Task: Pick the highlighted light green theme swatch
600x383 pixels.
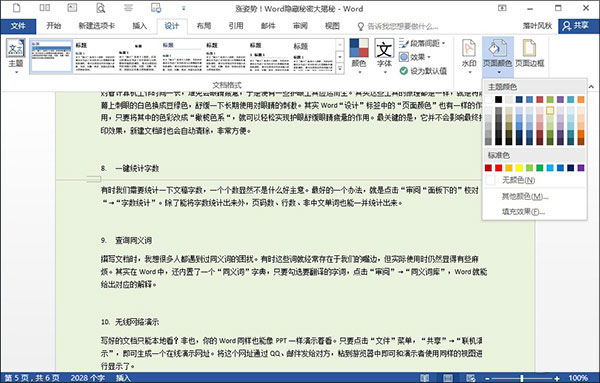Action: pos(550,111)
